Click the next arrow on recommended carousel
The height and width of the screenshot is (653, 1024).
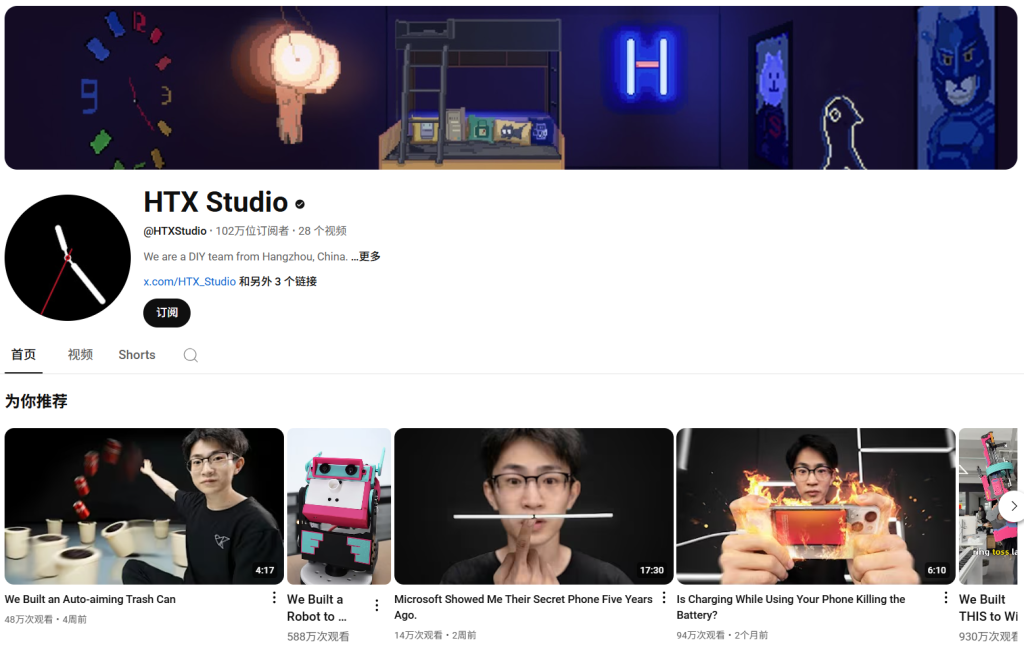click(x=1013, y=506)
